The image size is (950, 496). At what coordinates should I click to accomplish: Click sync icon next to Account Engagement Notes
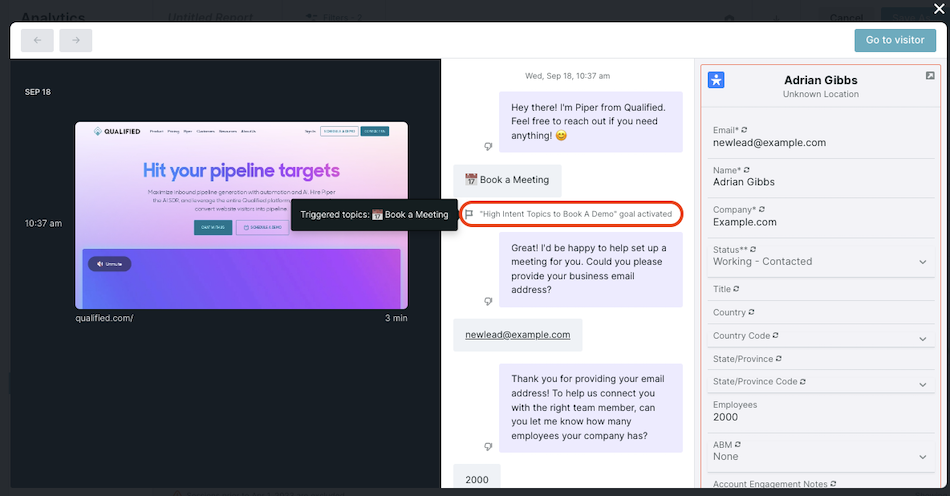point(833,484)
